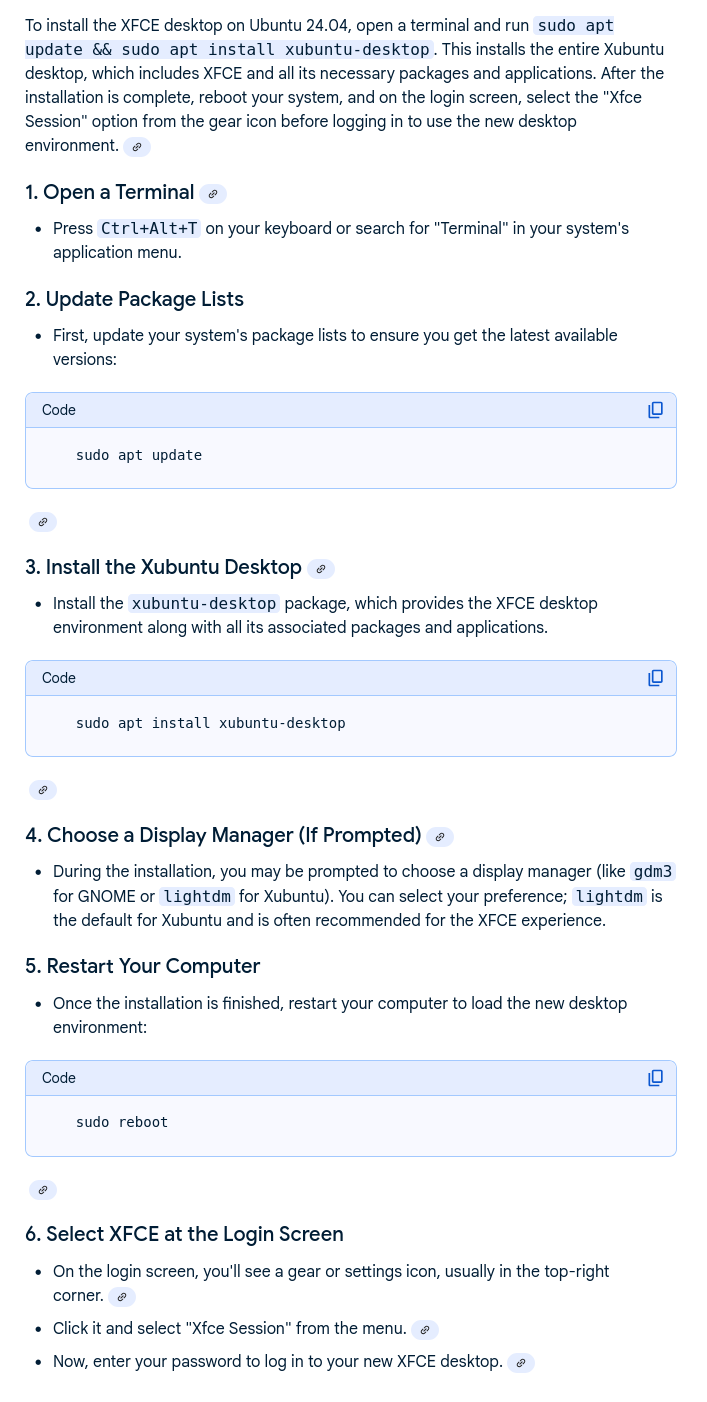707x1402 pixels.
Task: Copy the sudo reboot code
Action: [655, 1078]
